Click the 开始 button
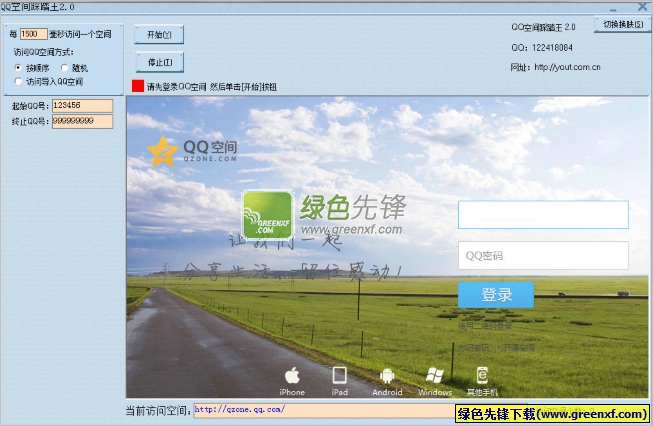 pos(159,35)
